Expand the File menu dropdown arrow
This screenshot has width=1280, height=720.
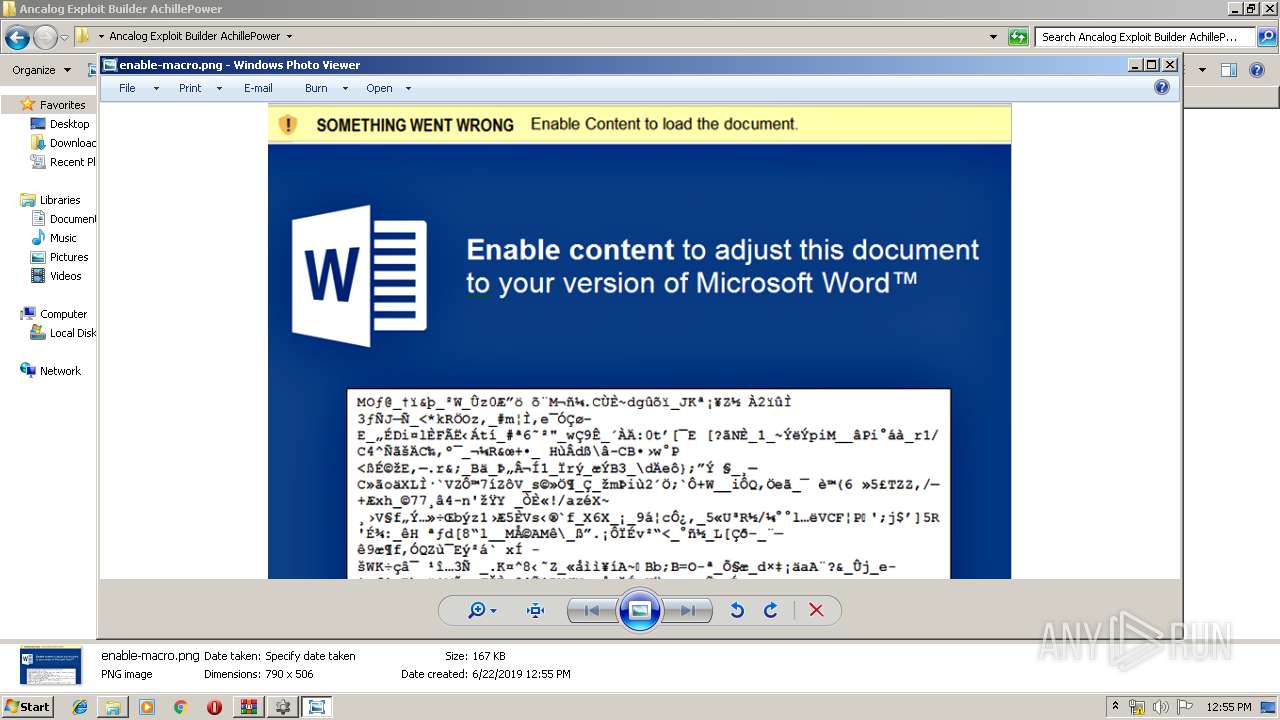(156, 89)
